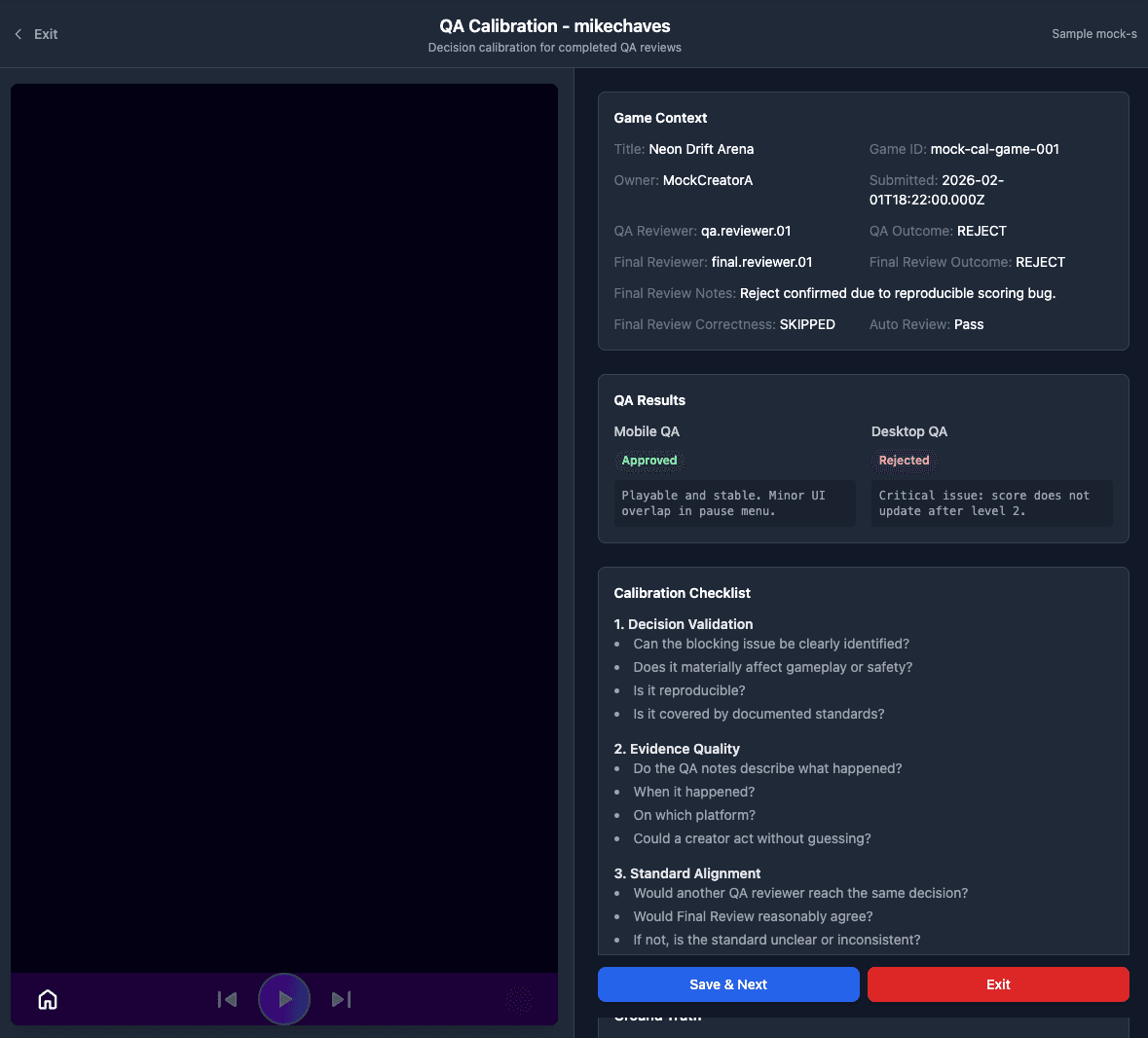Click the Final Review Notes text
This screenshot has height=1038, width=1148.
pyautogui.click(x=898, y=293)
